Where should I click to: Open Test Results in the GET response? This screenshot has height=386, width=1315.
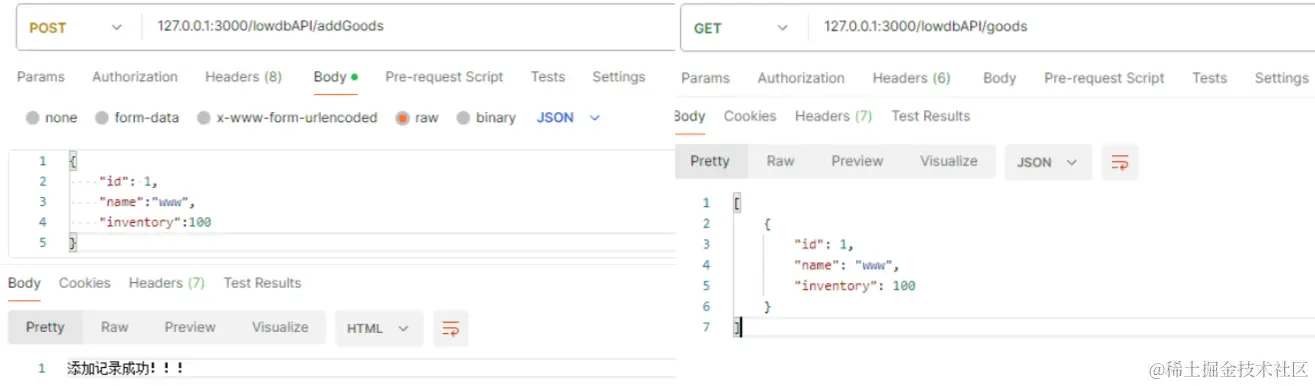click(x=931, y=116)
